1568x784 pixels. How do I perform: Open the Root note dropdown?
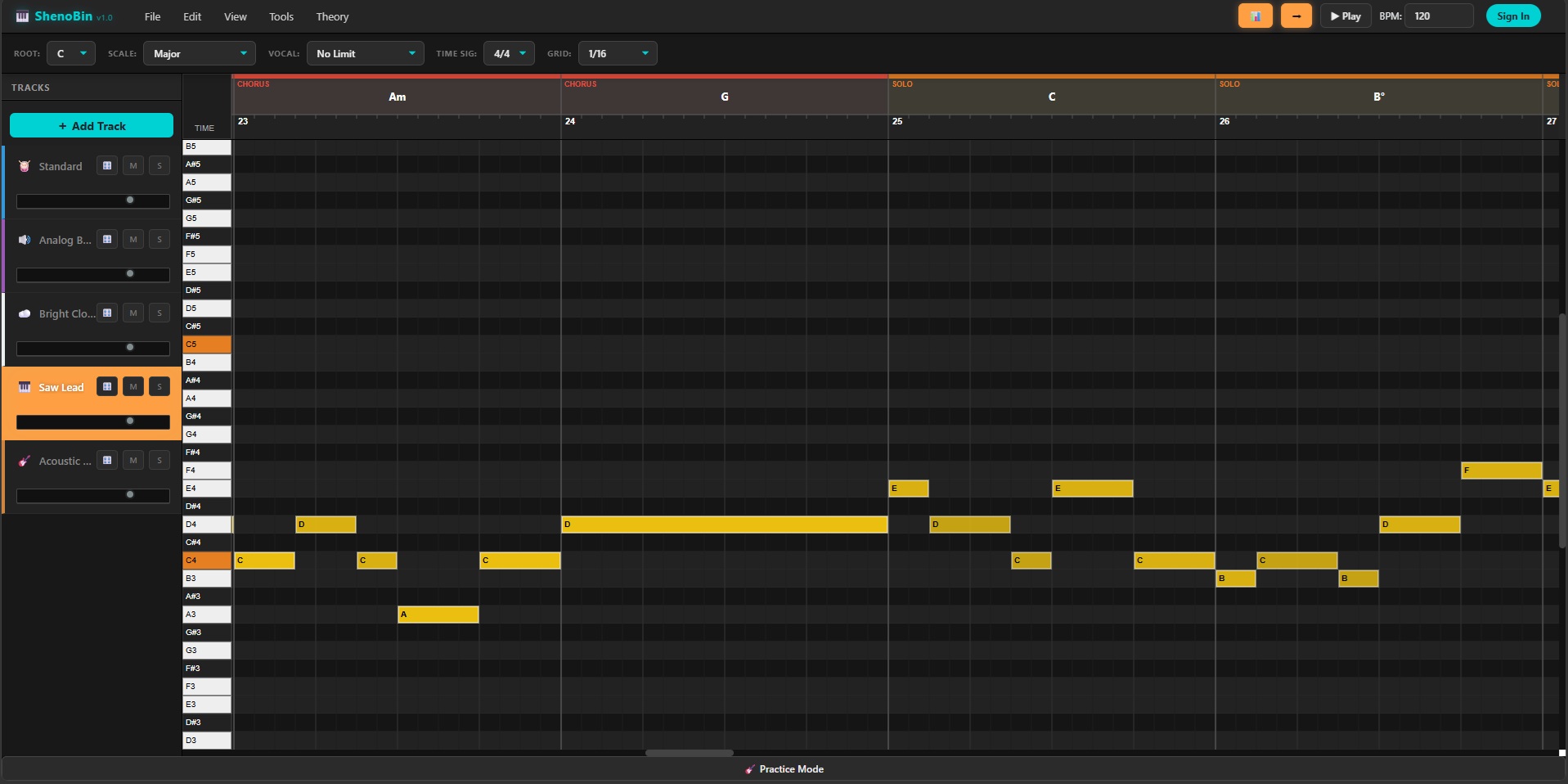(71, 53)
